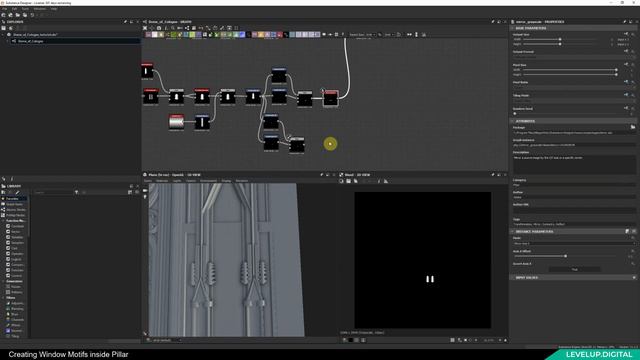This screenshot has width=640, height=360.
Task: Toggle the Invert Axis X True/False button
Action: (x=575, y=269)
